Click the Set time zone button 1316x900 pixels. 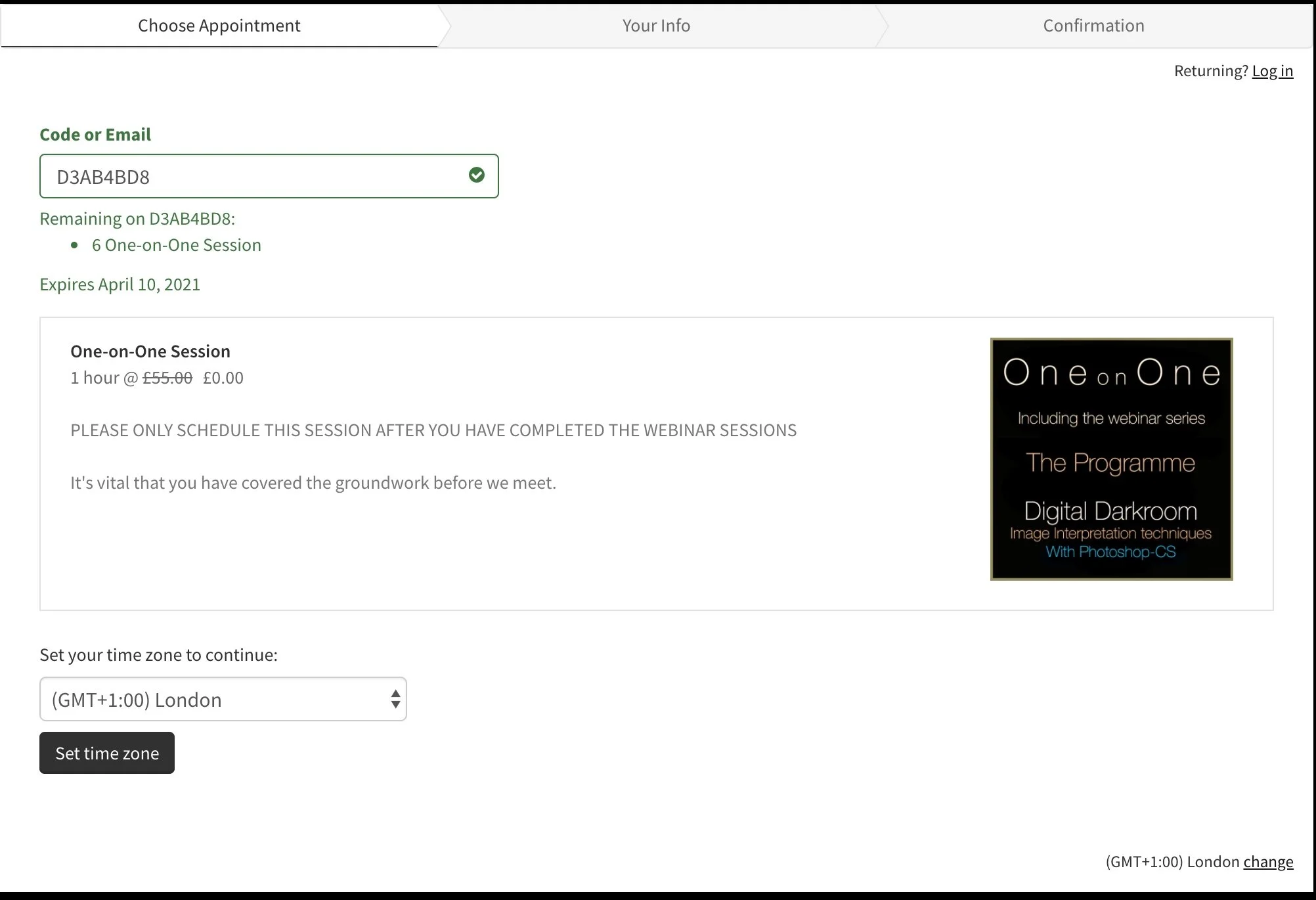click(107, 753)
